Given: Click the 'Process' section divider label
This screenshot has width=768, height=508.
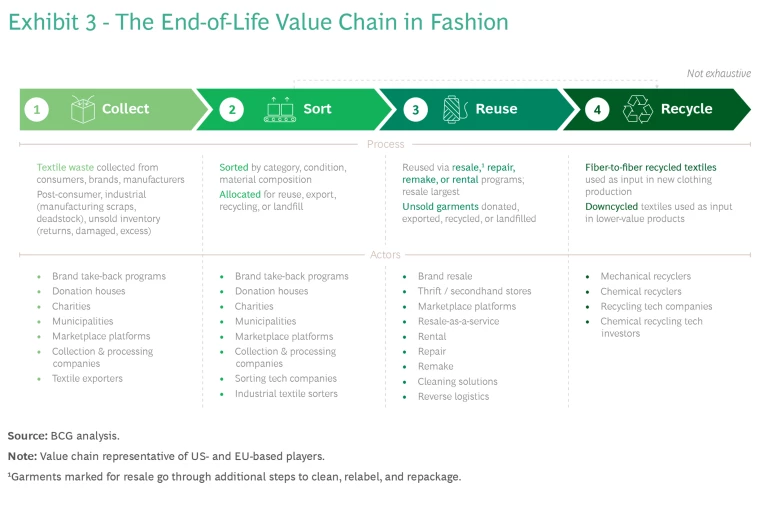Looking at the screenshot, I should click(x=384, y=144).
